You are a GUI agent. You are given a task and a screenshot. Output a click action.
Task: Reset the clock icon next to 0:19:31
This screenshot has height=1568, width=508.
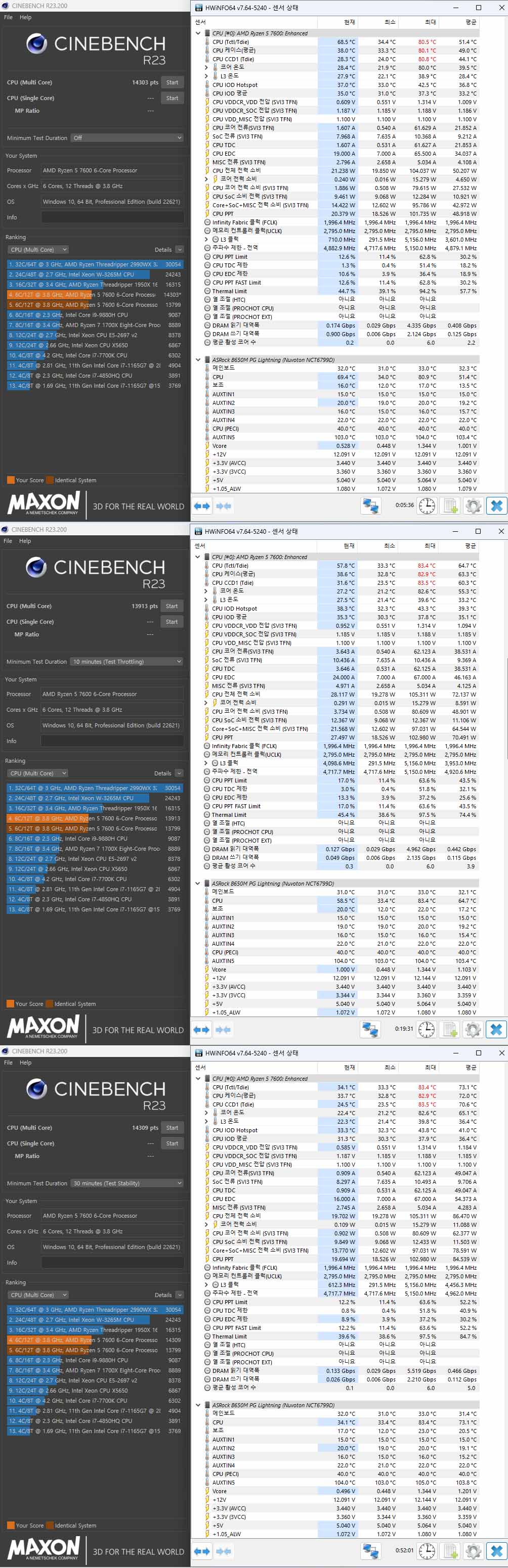[x=427, y=1029]
